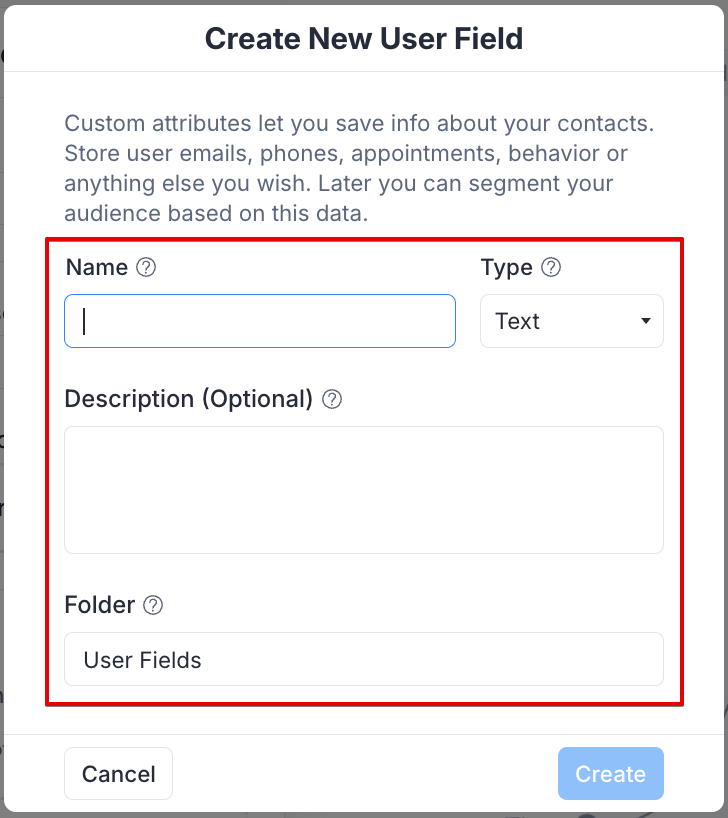This screenshot has width=728, height=818.
Task: Click inside the Description text area
Action: click(363, 489)
